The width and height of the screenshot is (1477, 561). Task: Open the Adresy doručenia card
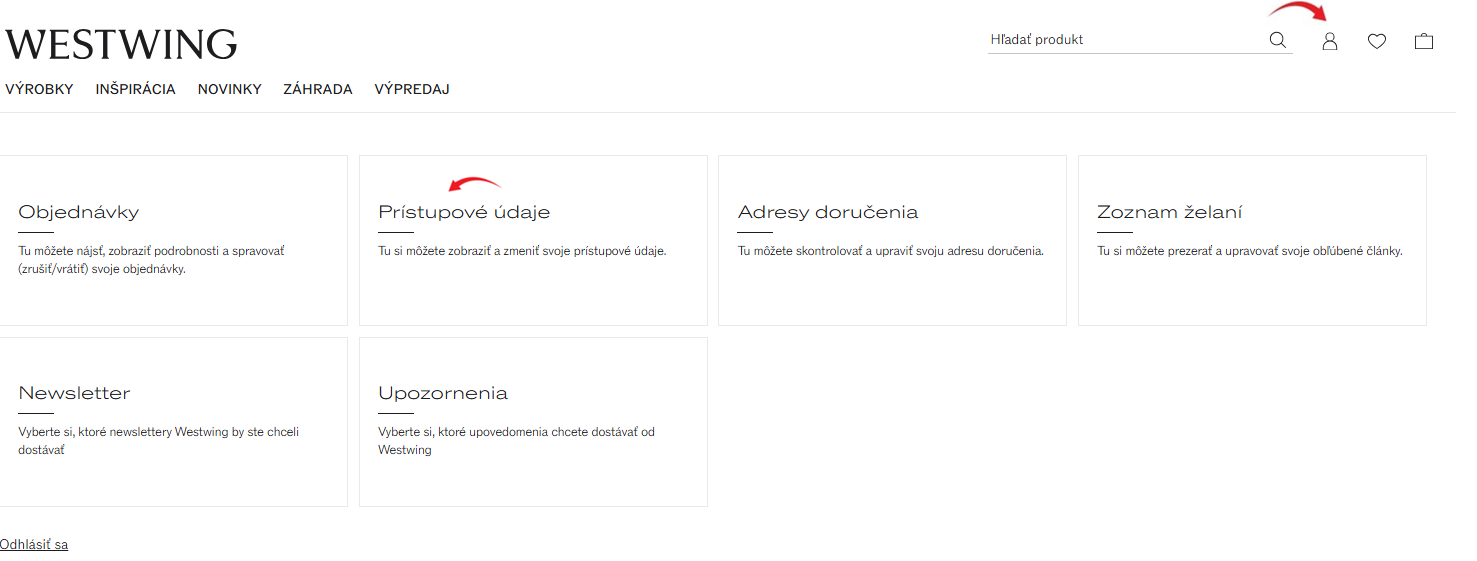[892, 240]
